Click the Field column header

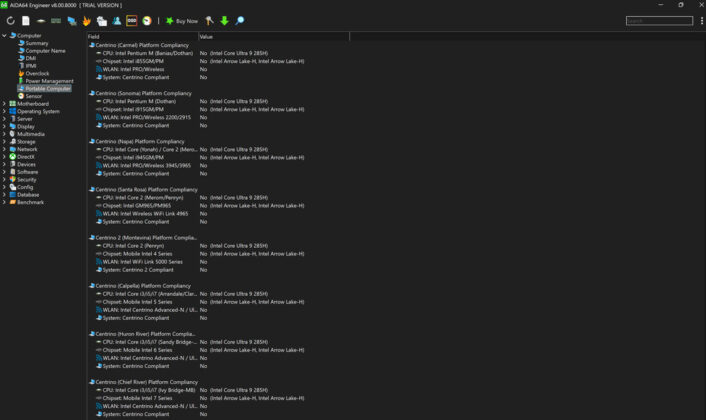(x=142, y=36)
